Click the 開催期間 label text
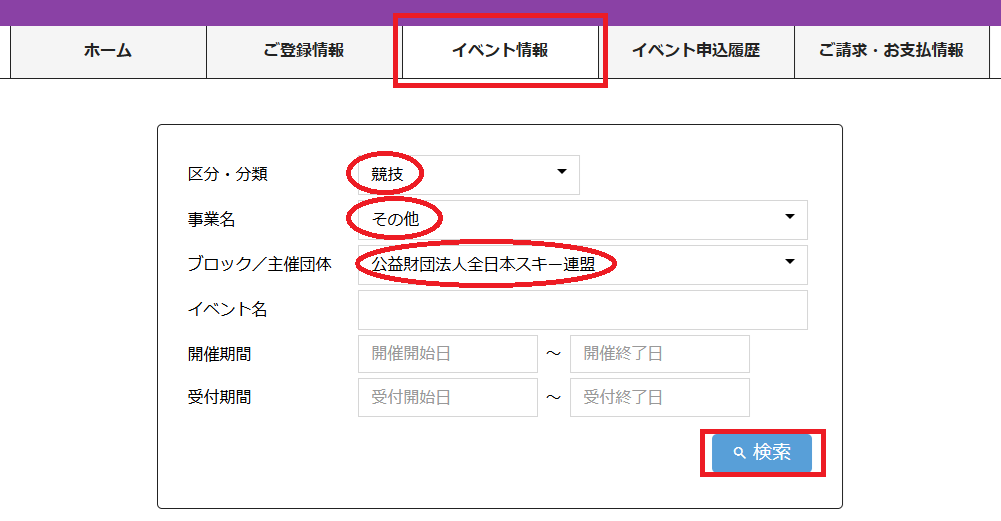Viewport: 1001px width, 521px height. point(219,354)
